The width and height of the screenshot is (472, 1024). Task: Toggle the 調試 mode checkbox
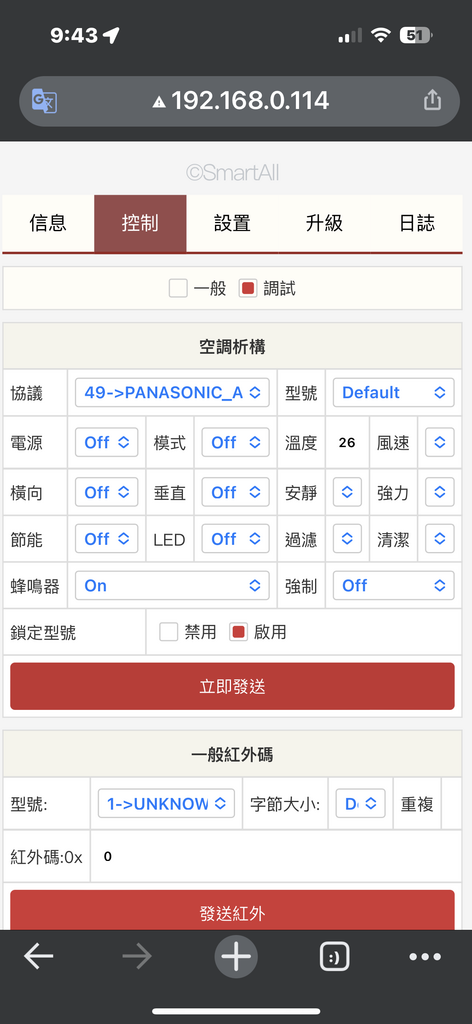pos(248,288)
